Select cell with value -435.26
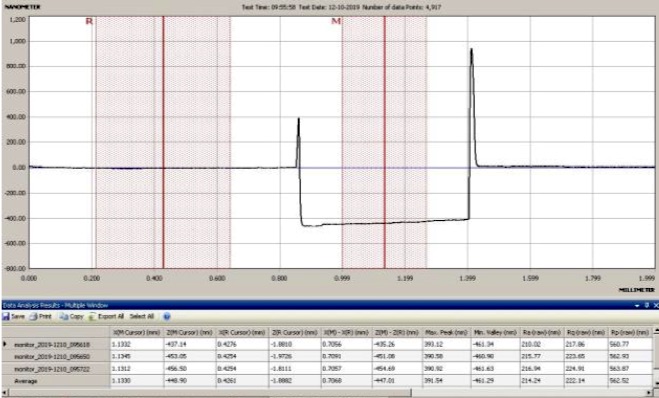This screenshot has height=398, width=659. pos(396,344)
